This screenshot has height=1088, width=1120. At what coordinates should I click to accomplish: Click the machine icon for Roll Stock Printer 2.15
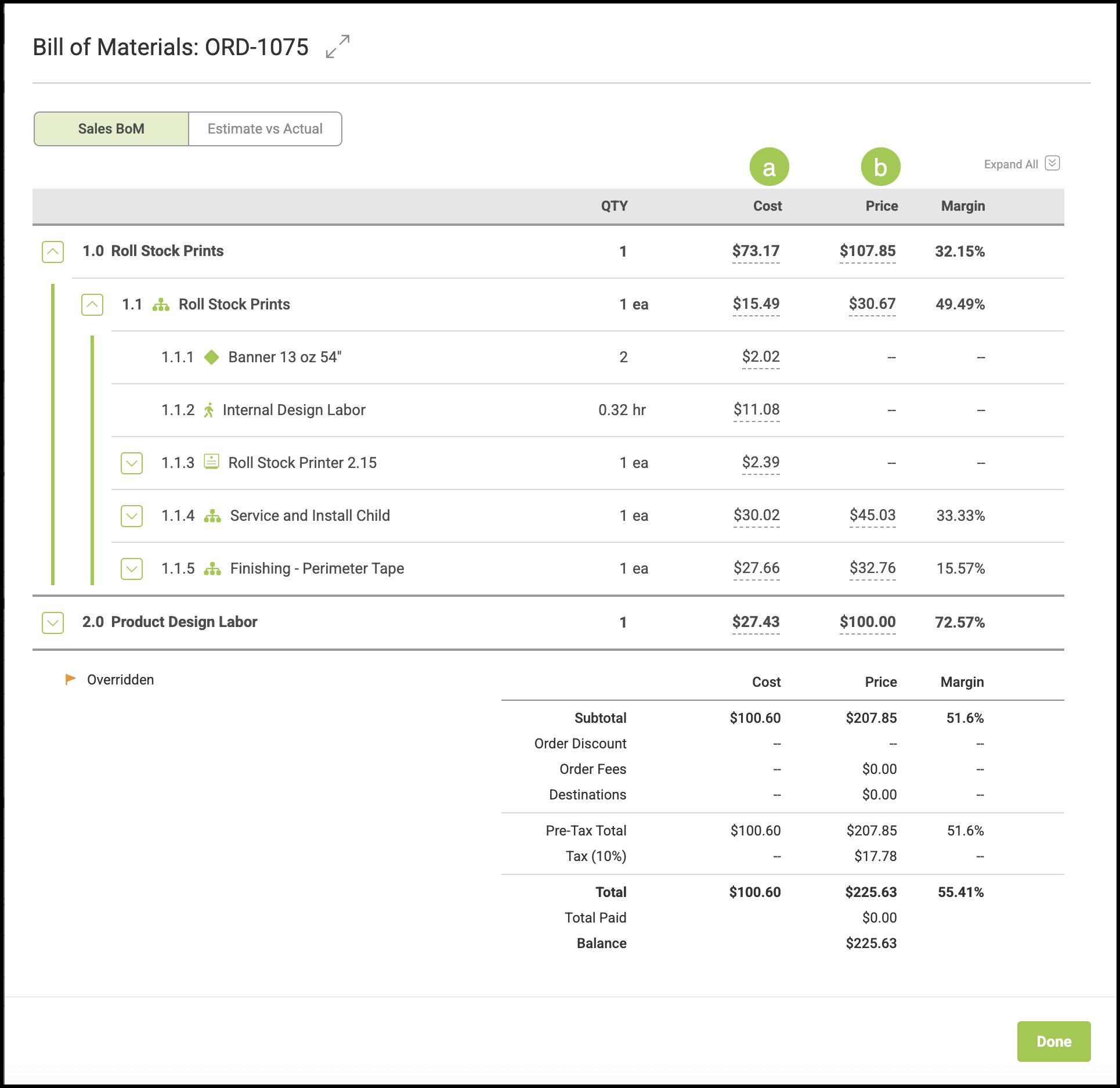[x=212, y=462]
